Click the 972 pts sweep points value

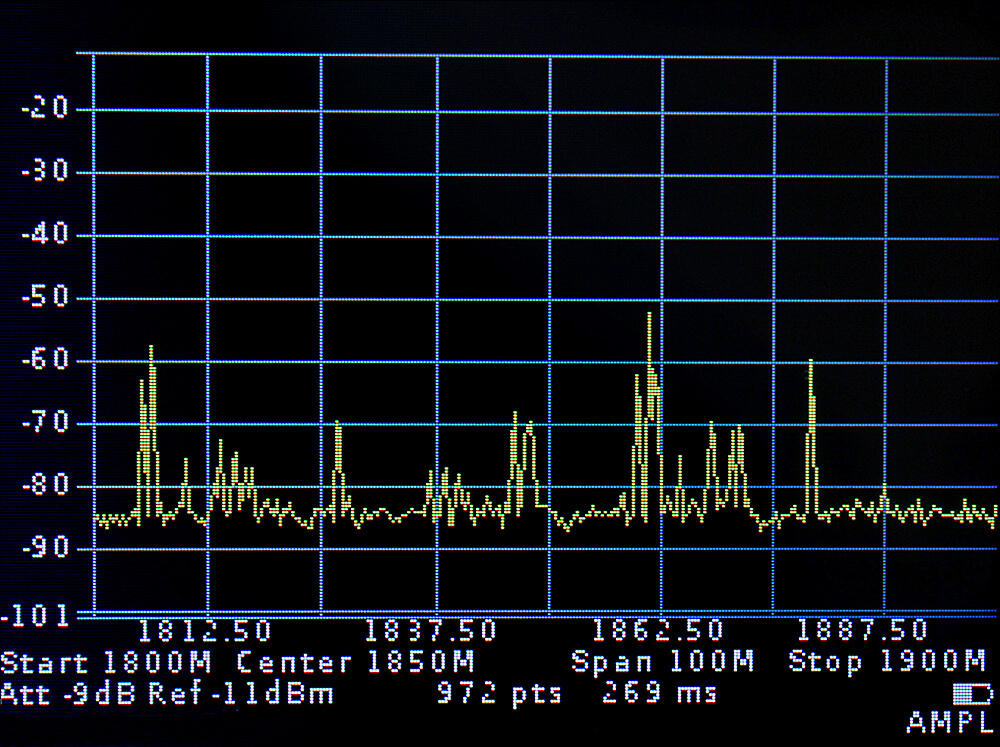(499, 693)
